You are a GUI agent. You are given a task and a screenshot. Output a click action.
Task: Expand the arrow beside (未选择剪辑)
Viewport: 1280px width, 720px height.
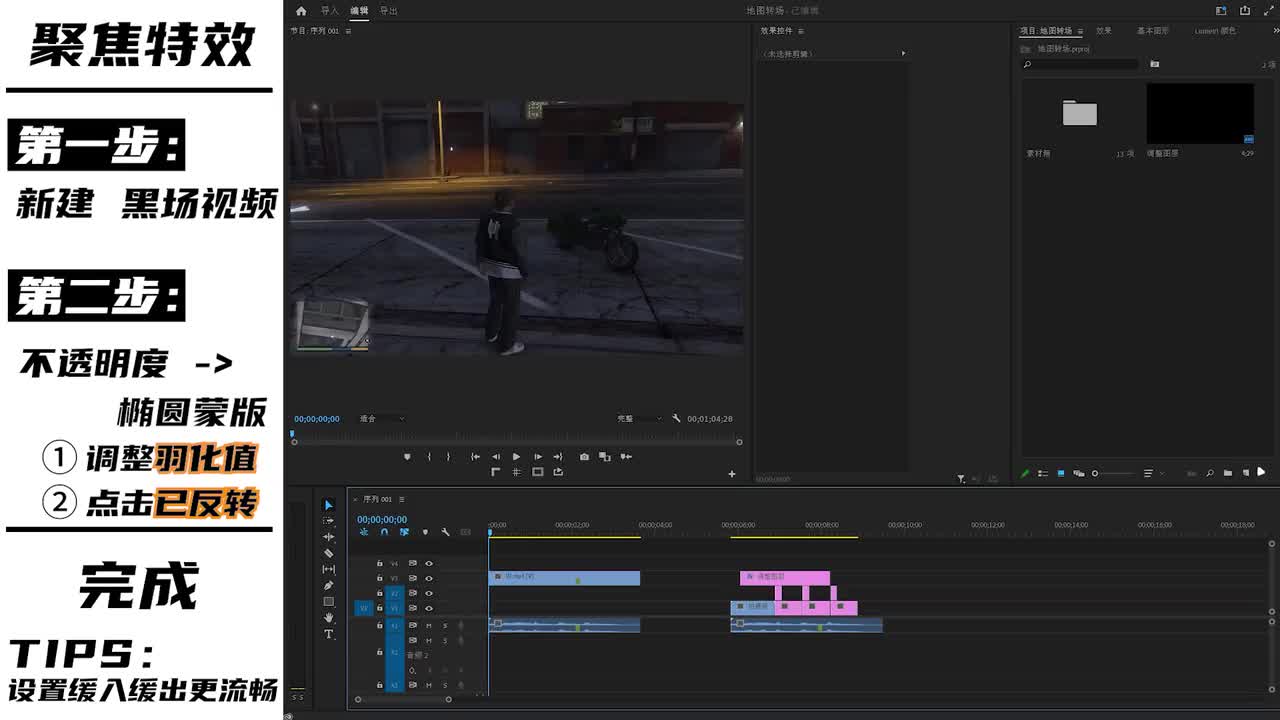click(903, 53)
